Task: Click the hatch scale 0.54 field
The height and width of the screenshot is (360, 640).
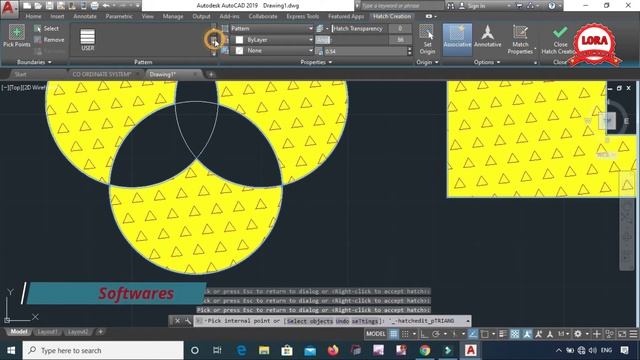Action: point(365,51)
